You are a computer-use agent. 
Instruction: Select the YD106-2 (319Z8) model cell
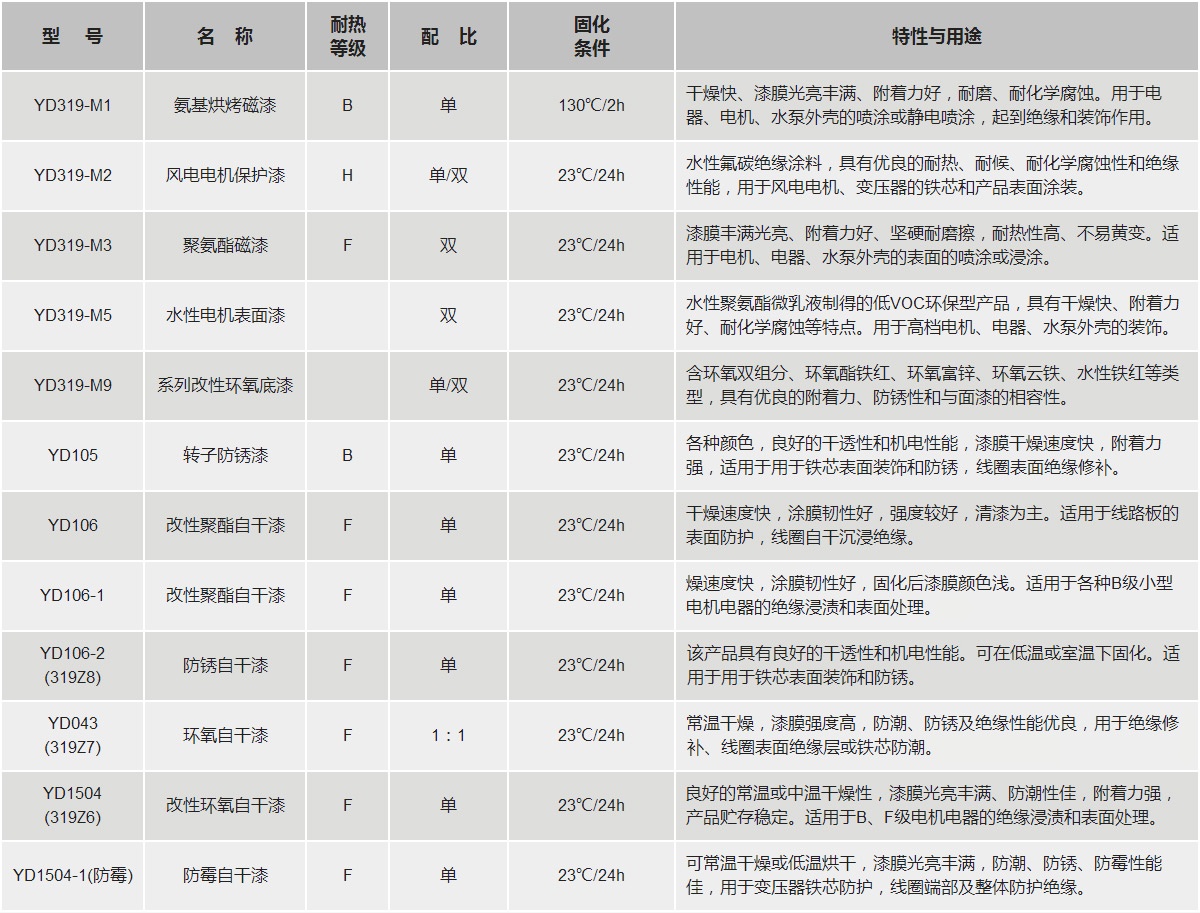(x=71, y=663)
